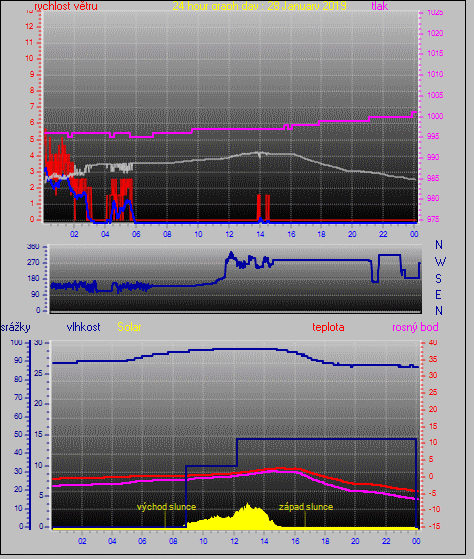Click the S compass direction letter
Image resolution: width=474 pixels, height=559 pixels.
click(x=439, y=278)
